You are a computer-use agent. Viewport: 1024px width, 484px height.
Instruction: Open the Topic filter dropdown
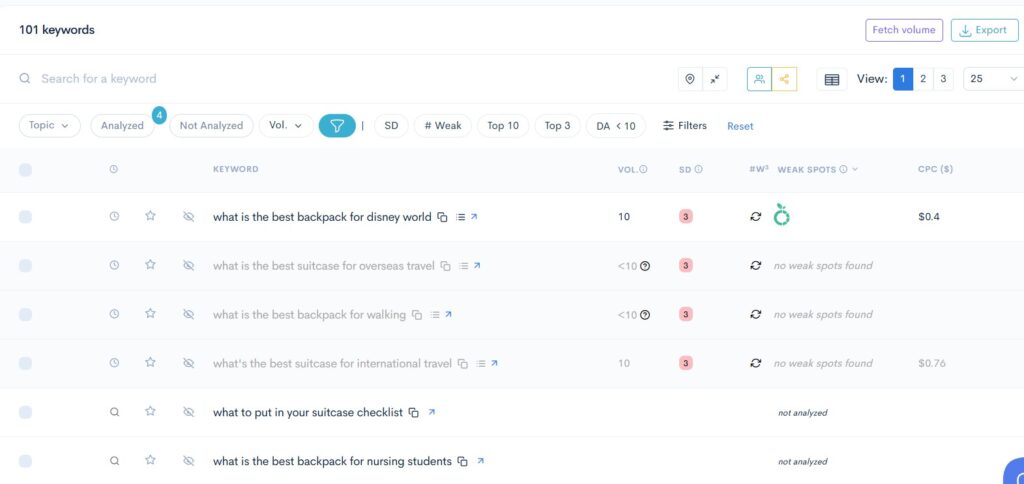pos(50,125)
